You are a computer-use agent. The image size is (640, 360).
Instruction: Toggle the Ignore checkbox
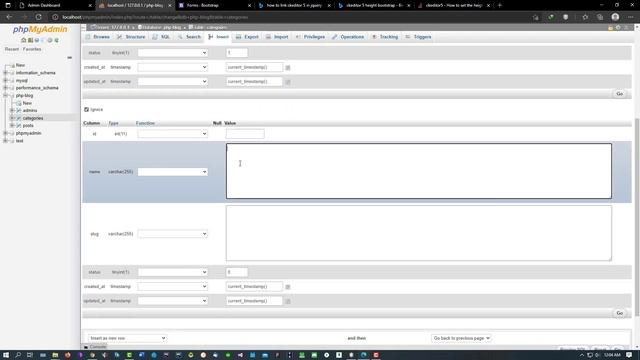[87, 109]
